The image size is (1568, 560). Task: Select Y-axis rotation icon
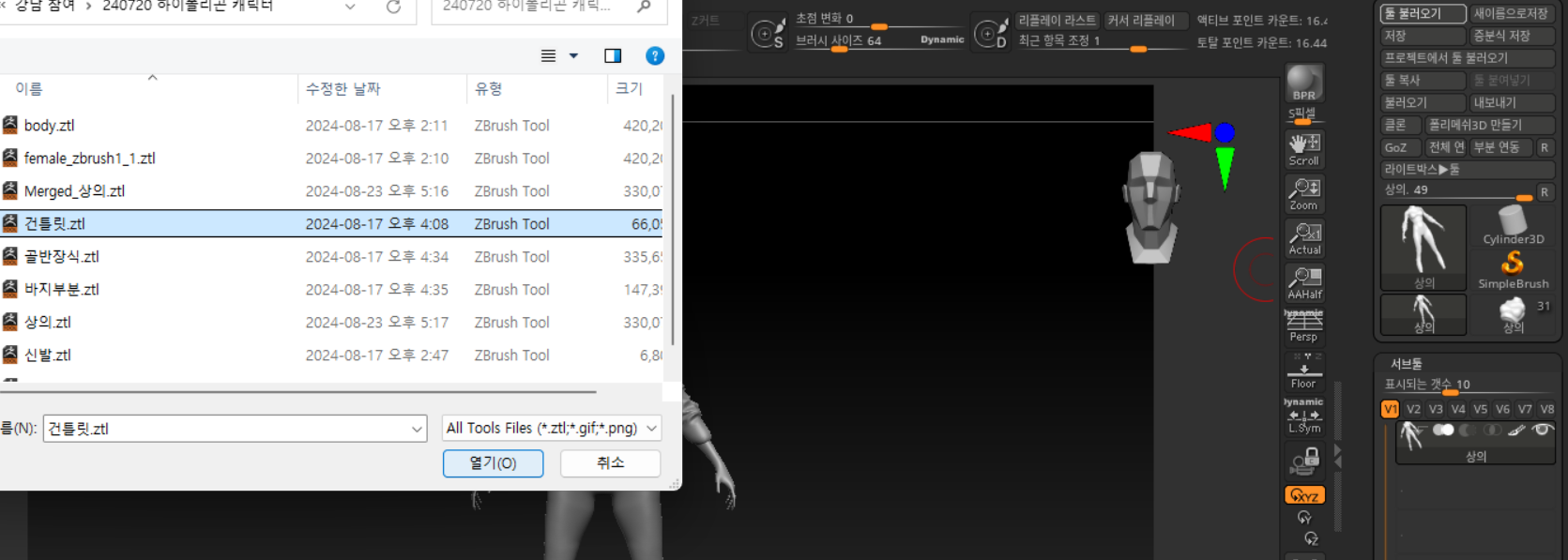(1304, 517)
